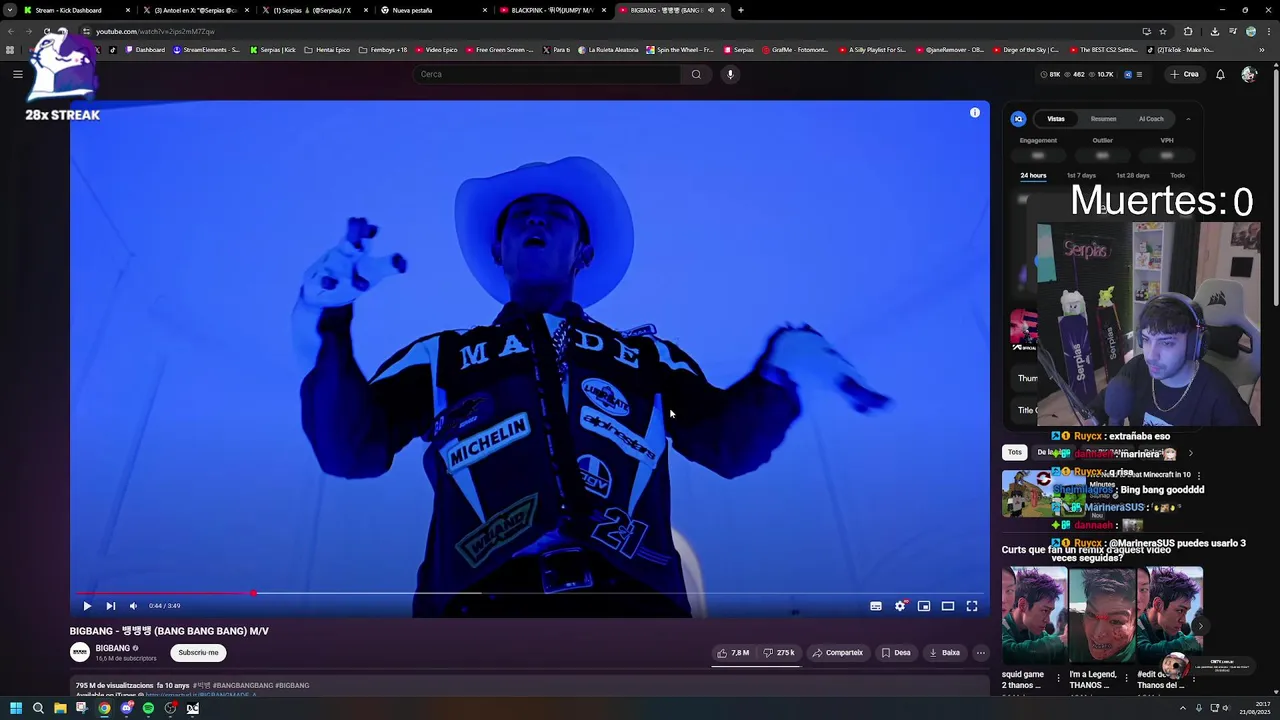Download video with Baixa button
The width and height of the screenshot is (1280, 720).
944,653
